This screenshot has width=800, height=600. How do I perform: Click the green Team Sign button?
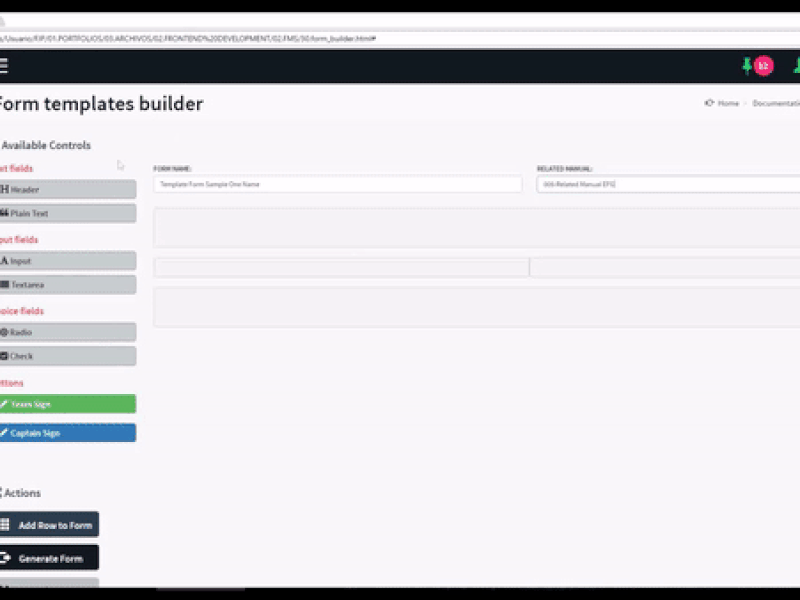[x=68, y=404]
